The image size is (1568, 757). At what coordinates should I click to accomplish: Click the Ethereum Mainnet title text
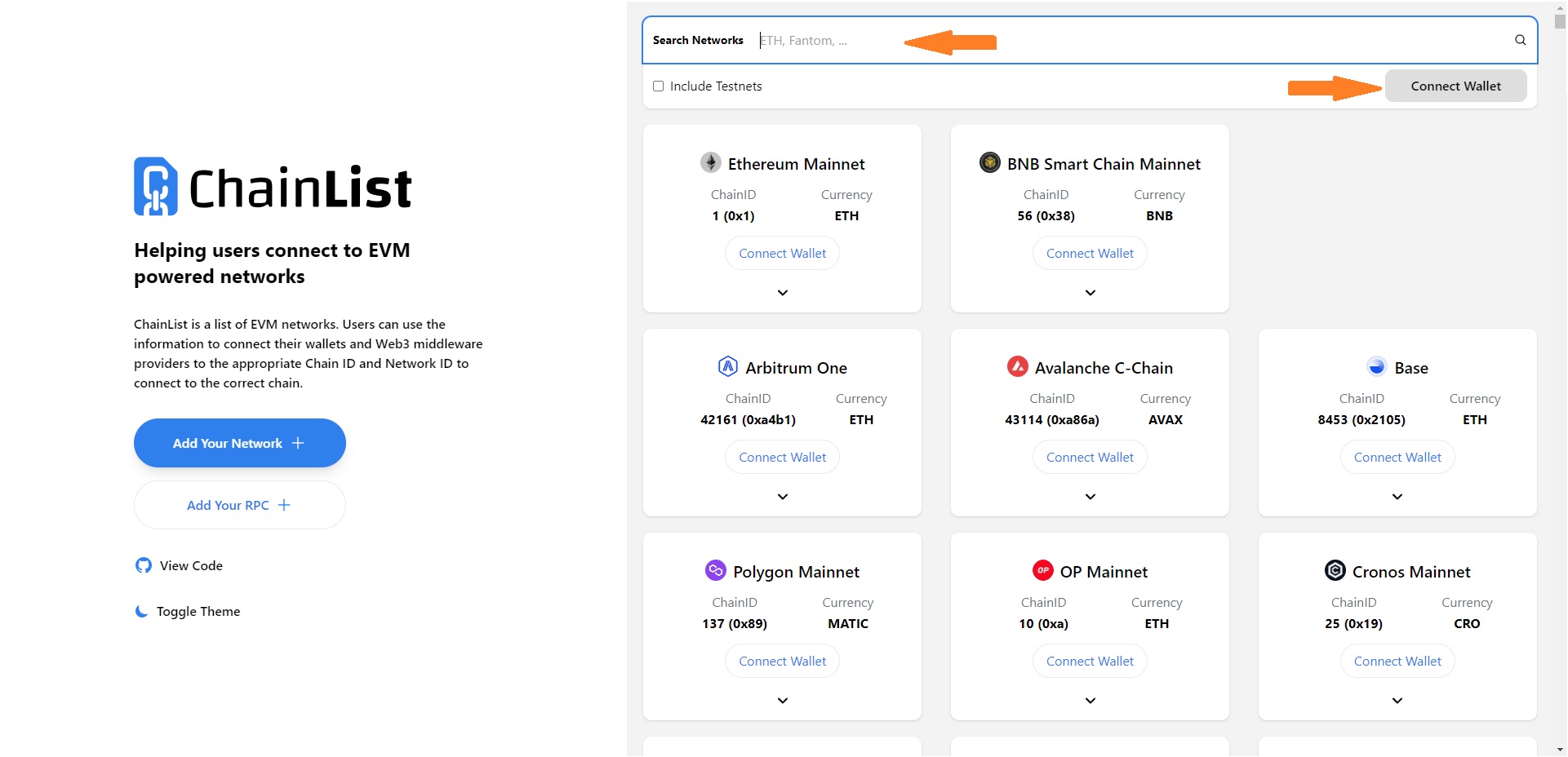coord(796,164)
